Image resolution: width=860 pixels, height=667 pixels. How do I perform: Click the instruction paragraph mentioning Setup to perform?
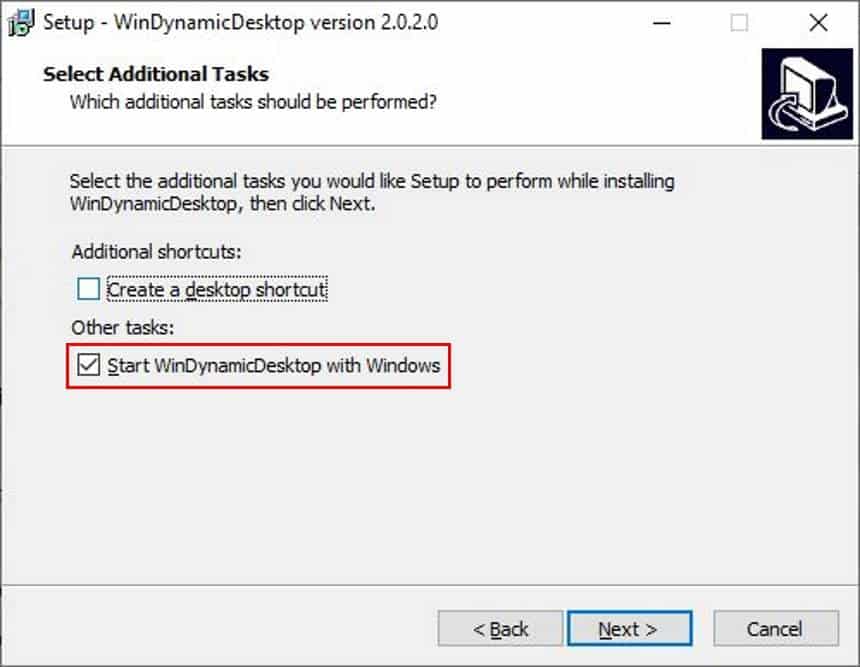pyautogui.click(x=372, y=193)
